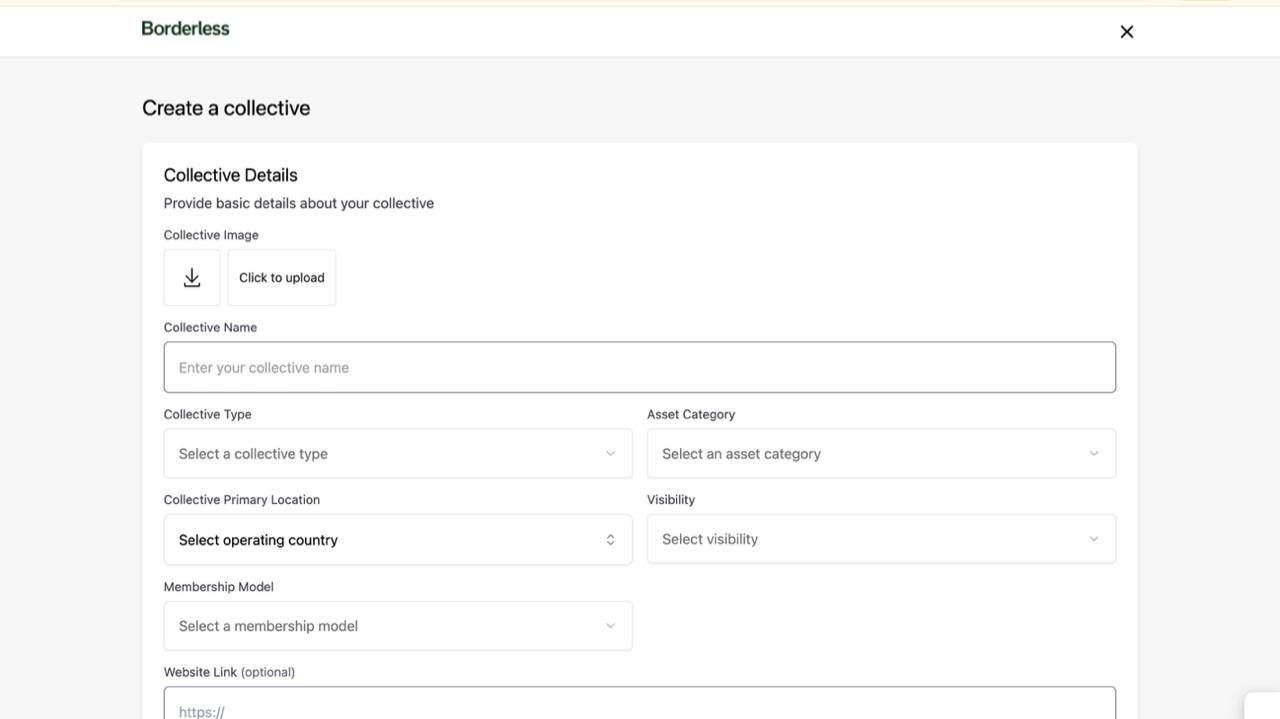
Task: Click the chevron in the Membership Model field
Action: (x=610, y=626)
